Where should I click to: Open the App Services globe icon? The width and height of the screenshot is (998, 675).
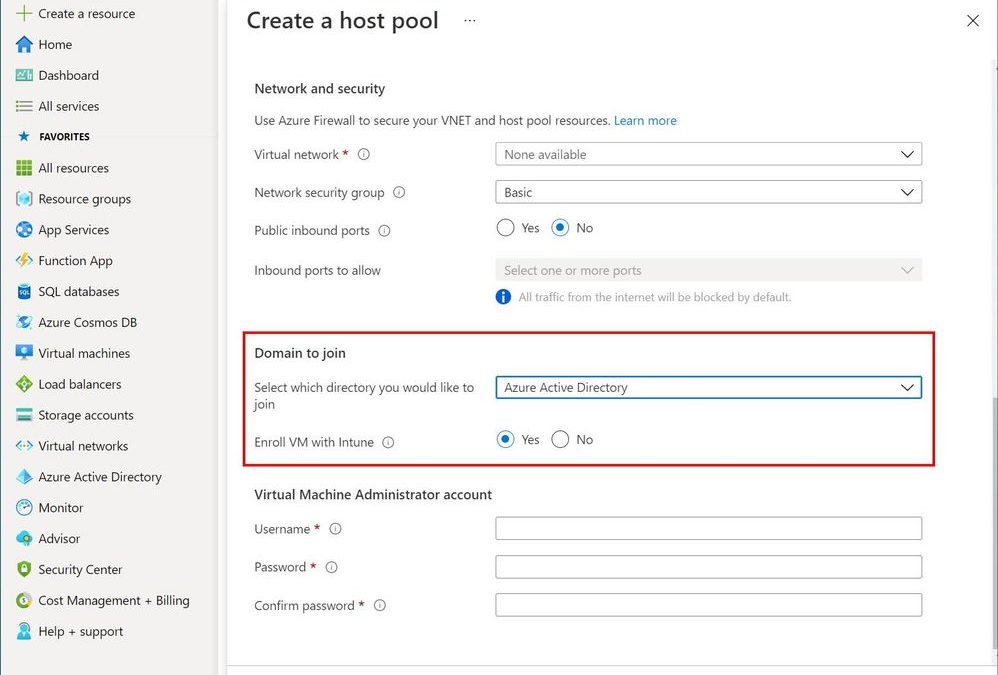(x=24, y=230)
